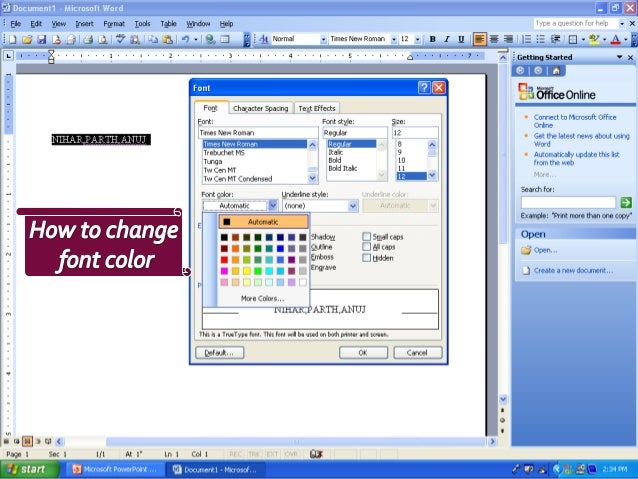Click the Open folder icon in toolbar
The image size is (638, 479).
point(27,39)
